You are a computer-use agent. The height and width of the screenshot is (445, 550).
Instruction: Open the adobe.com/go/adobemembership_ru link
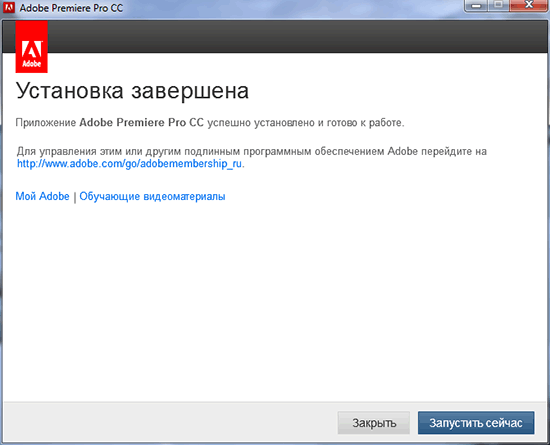(x=129, y=164)
